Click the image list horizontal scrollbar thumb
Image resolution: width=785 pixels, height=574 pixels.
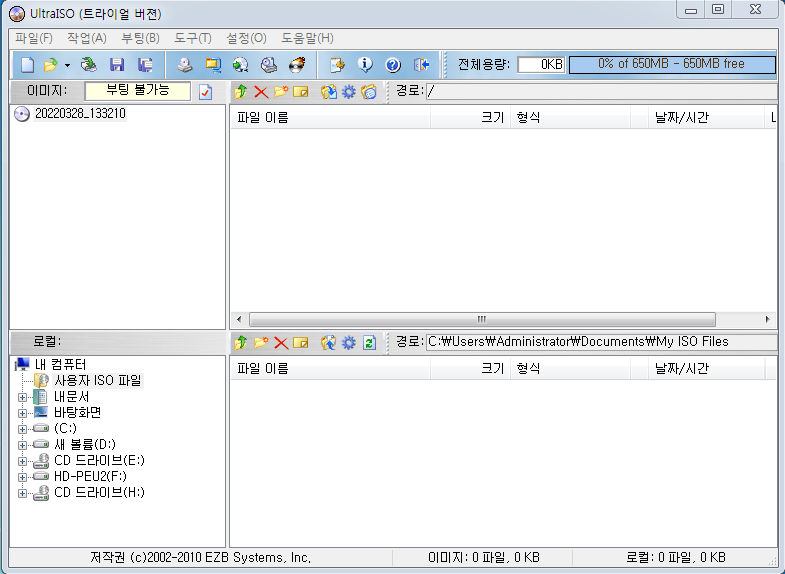pyautogui.click(x=482, y=319)
